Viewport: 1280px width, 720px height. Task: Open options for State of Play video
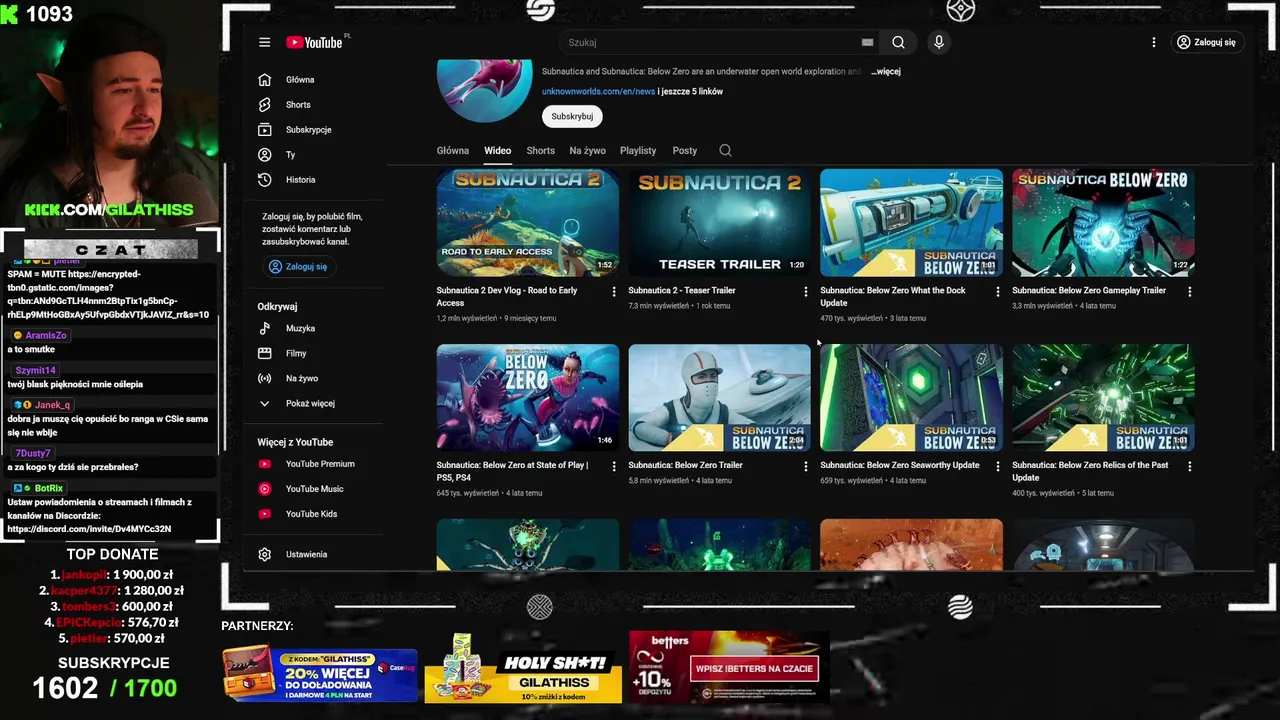[x=614, y=466]
